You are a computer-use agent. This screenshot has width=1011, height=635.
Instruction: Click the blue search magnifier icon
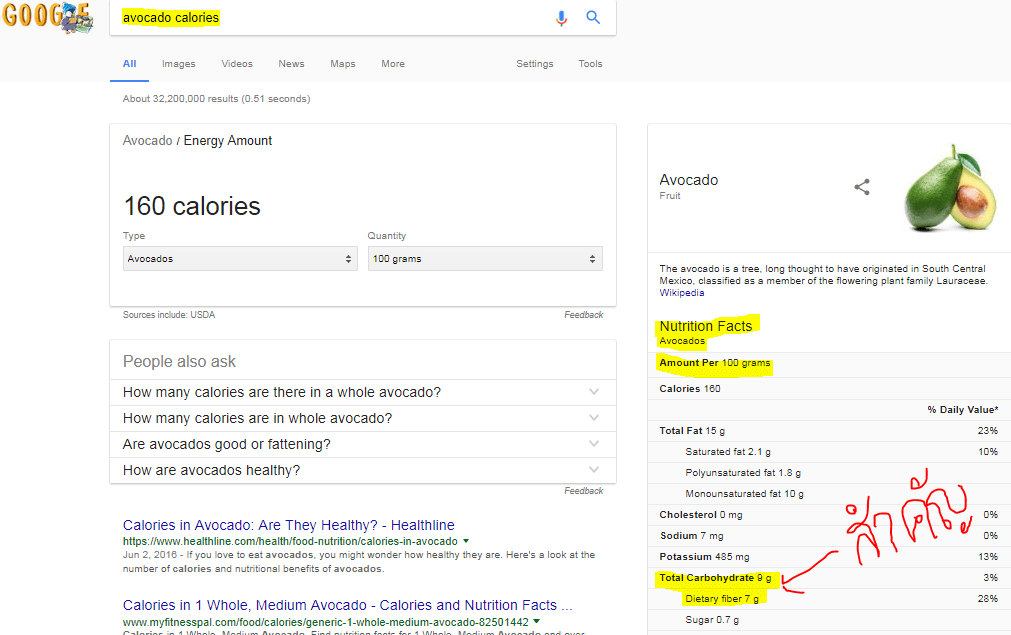[593, 18]
